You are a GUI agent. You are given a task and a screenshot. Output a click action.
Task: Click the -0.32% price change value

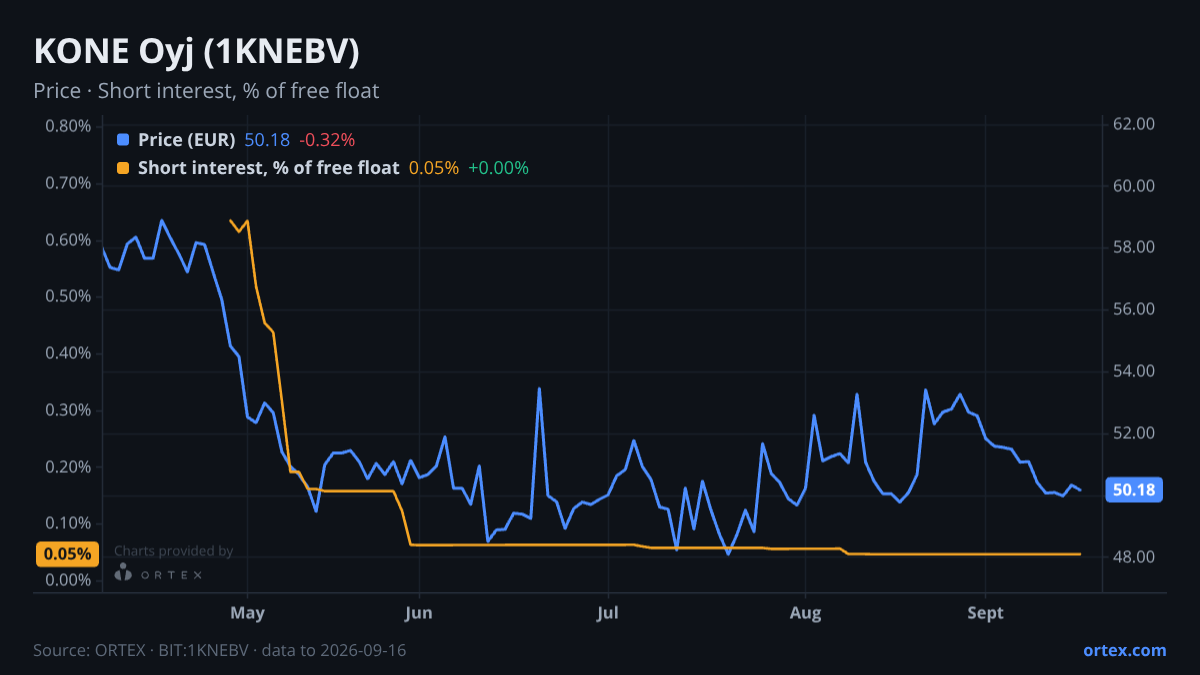point(327,140)
